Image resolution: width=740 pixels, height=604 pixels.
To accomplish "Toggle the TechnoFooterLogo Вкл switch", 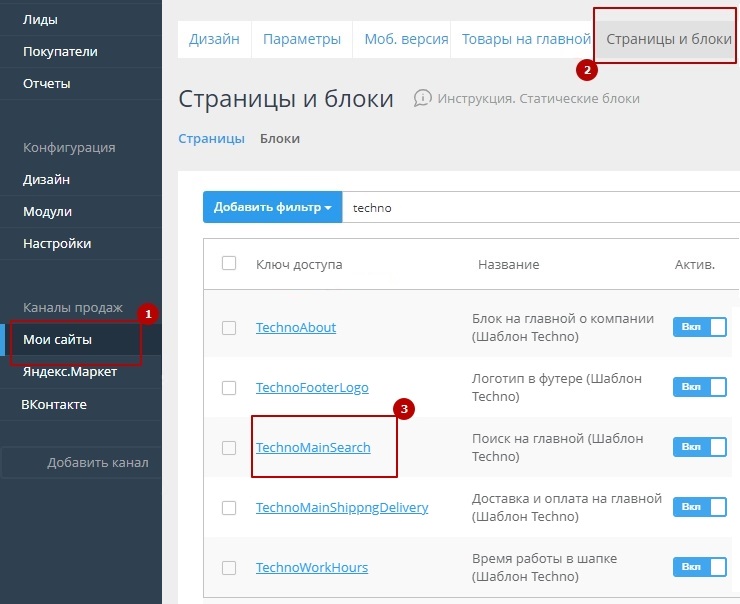I will [699, 386].
